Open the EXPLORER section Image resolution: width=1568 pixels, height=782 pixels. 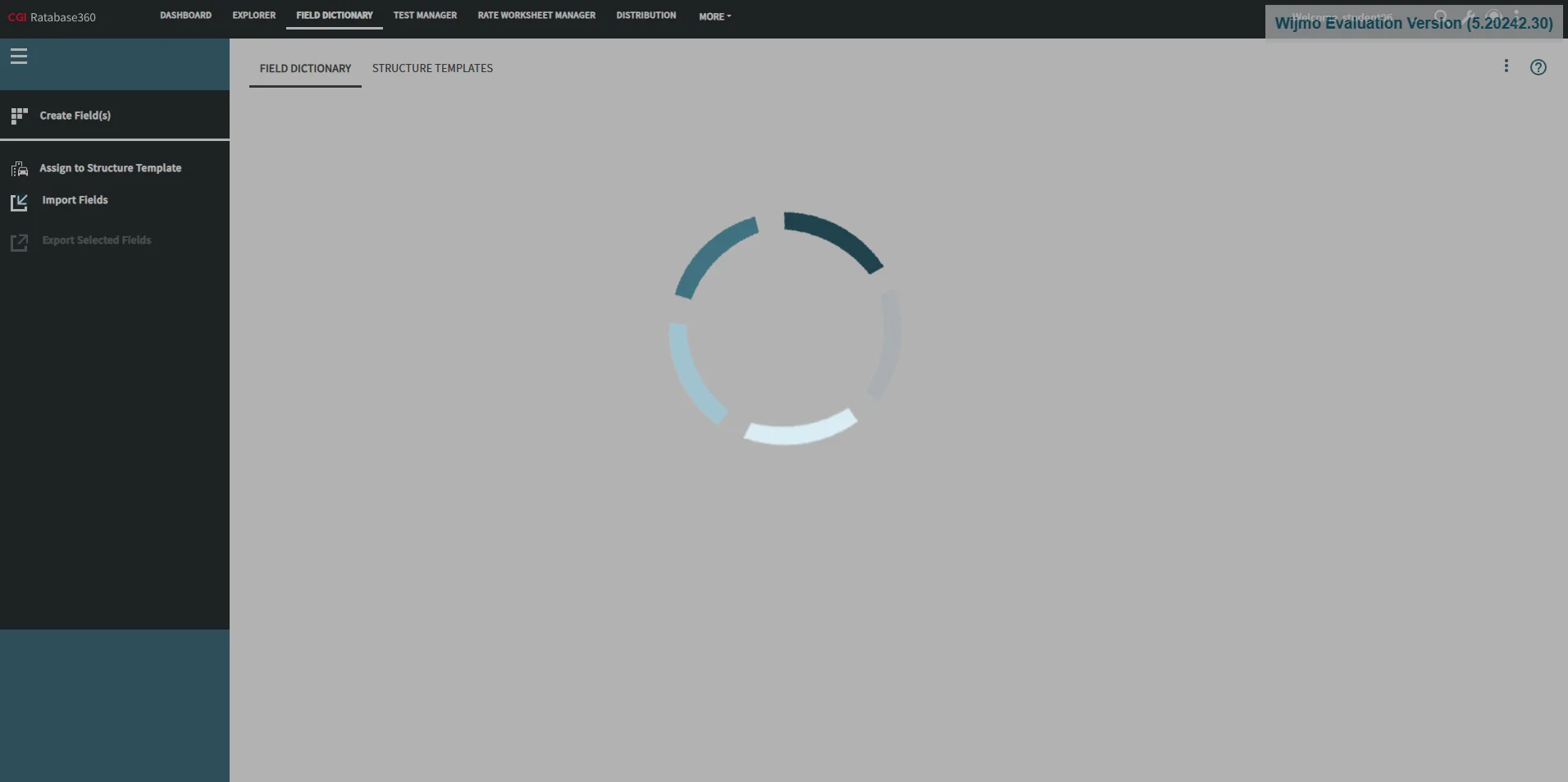[253, 15]
